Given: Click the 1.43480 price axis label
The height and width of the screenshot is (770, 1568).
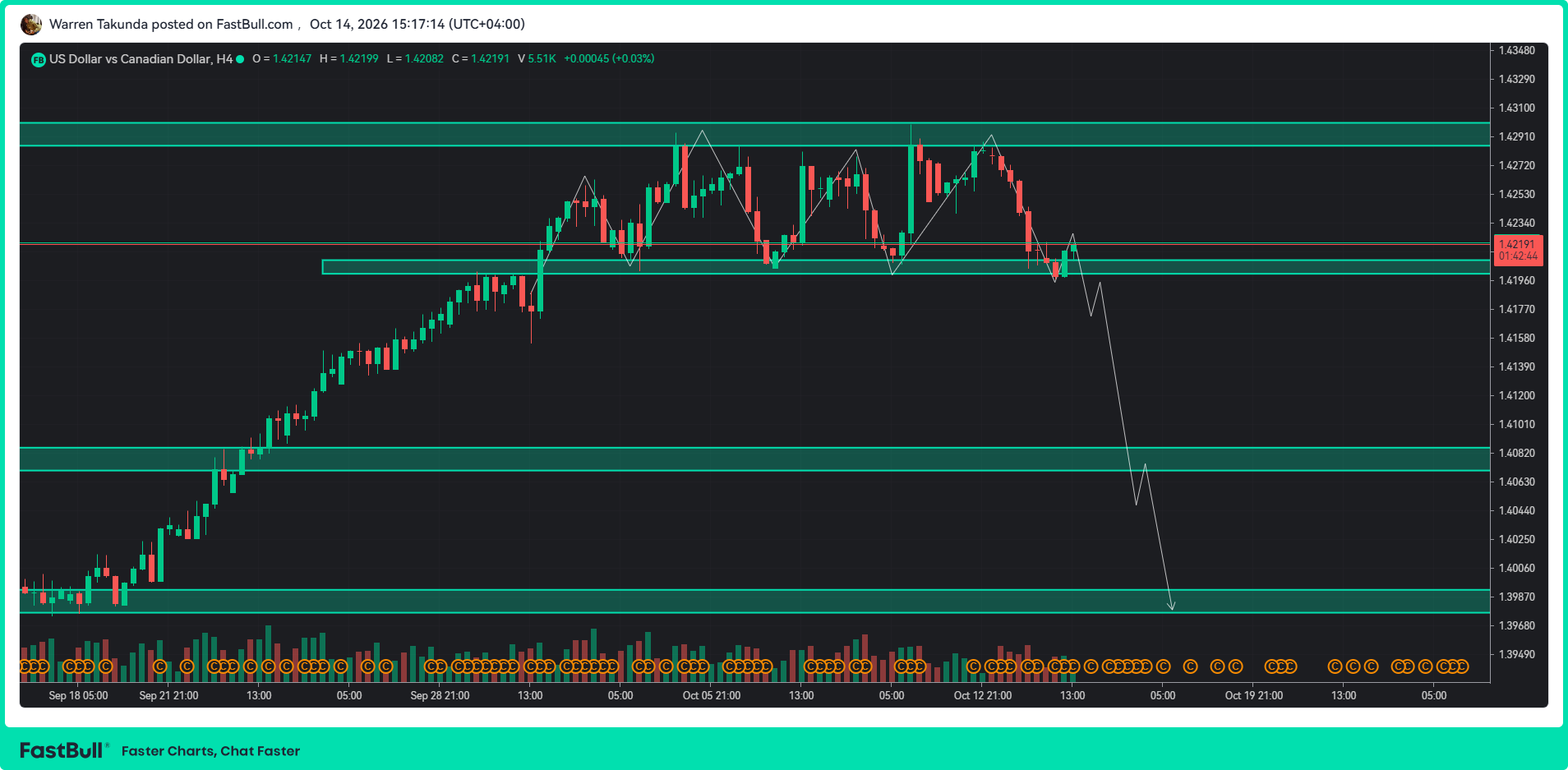Looking at the screenshot, I should tap(1517, 50).
